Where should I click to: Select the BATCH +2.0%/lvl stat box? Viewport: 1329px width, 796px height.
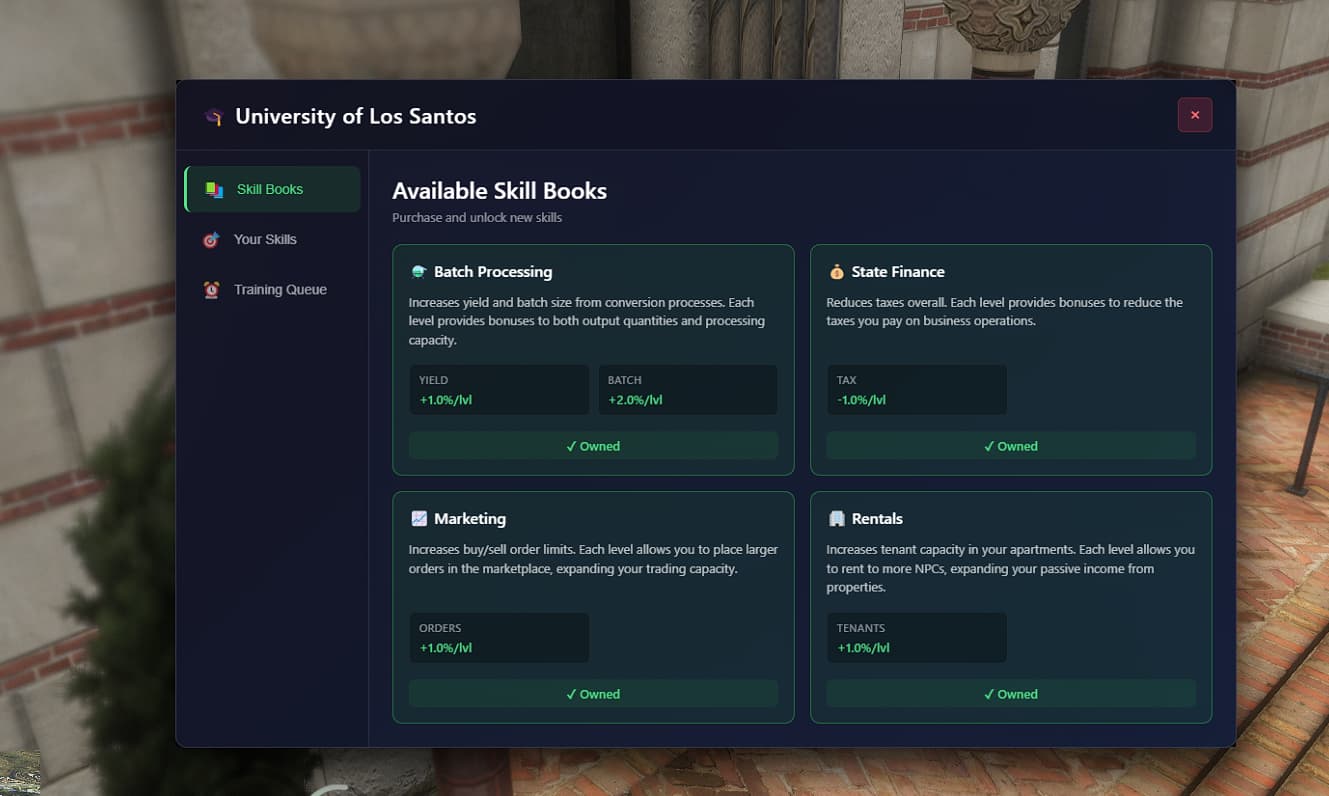pos(687,390)
